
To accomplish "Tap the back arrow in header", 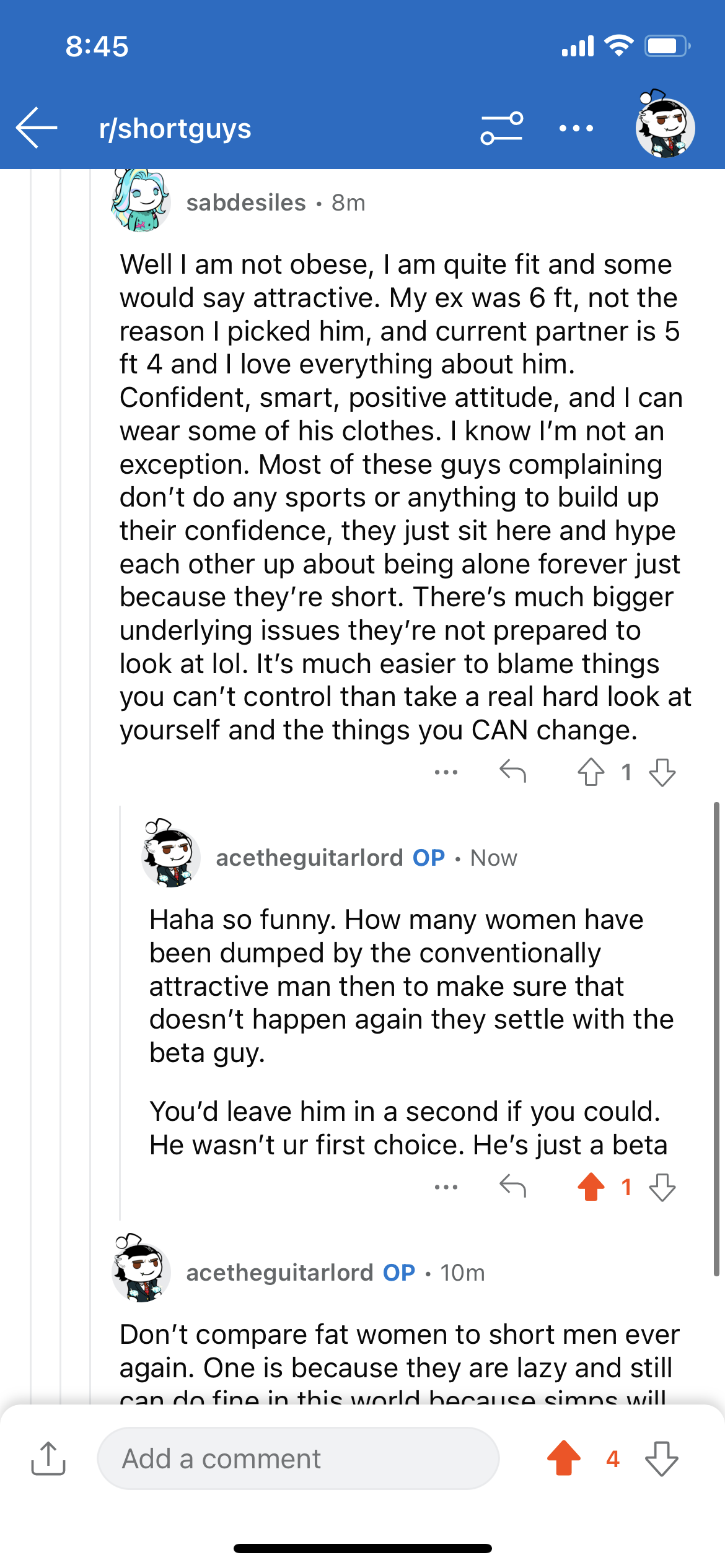I will 37,128.
